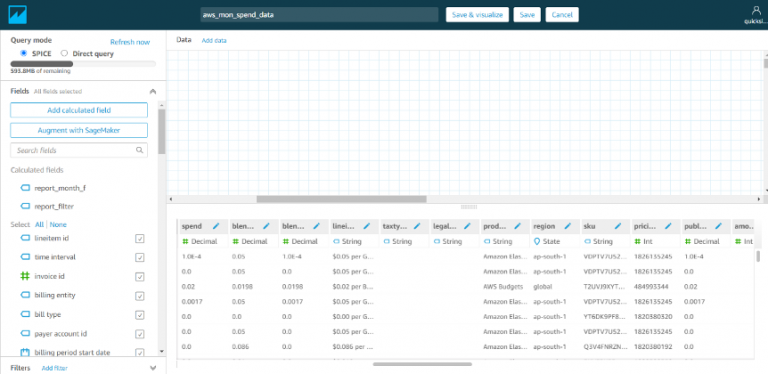Click the pencil icon on the publ... column

click(x=719, y=226)
